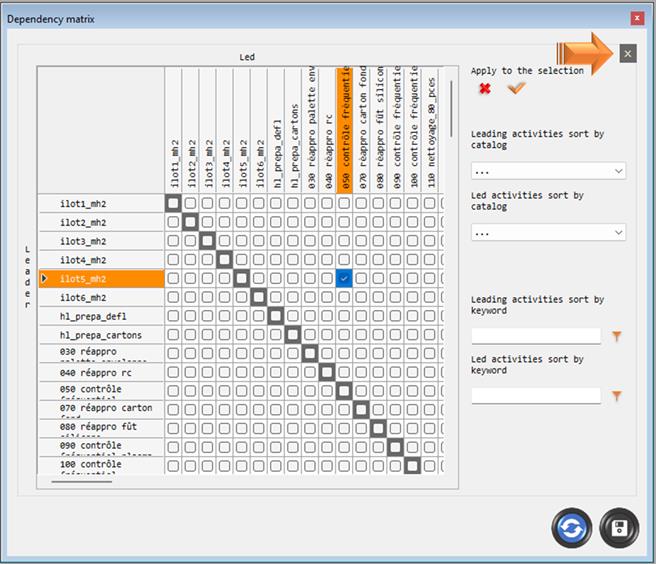Click the highlighted orange 050 contrôle column header
Viewport: 656px width, 564px height.
click(x=344, y=130)
